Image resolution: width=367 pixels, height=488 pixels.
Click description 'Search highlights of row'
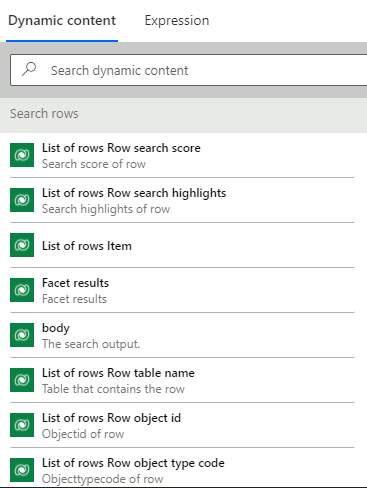click(106, 209)
